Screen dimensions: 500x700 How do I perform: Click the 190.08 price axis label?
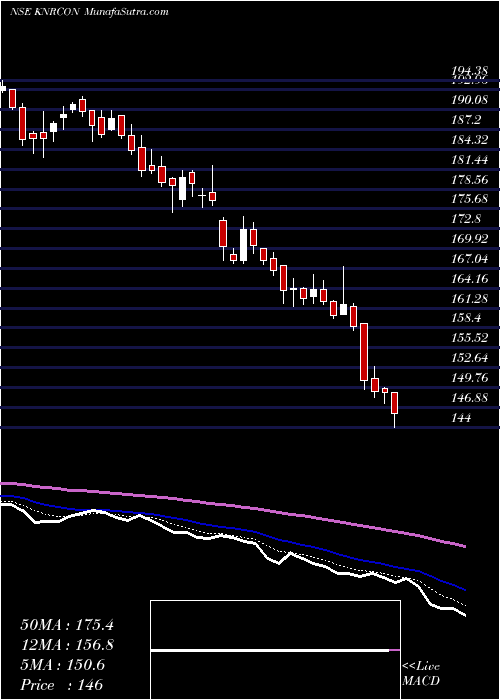[469, 100]
